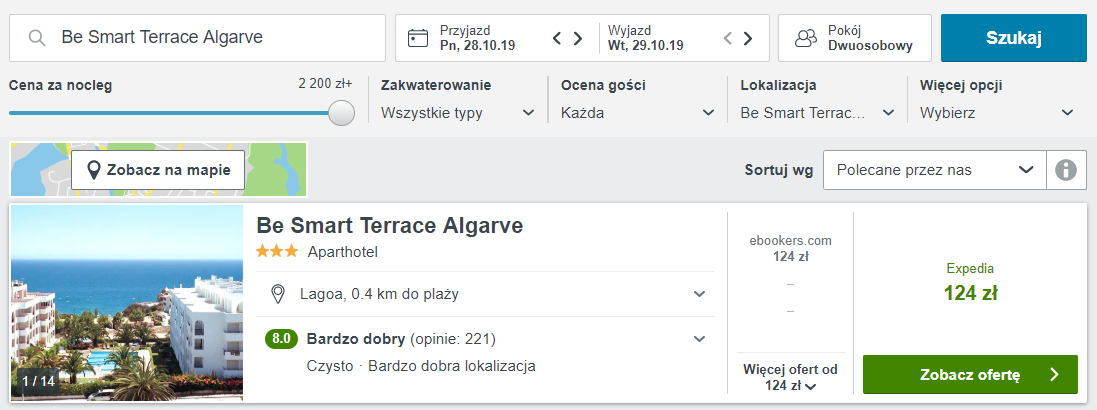Open the check-in calendar icon
Screen dimensions: 1097x410
418,38
